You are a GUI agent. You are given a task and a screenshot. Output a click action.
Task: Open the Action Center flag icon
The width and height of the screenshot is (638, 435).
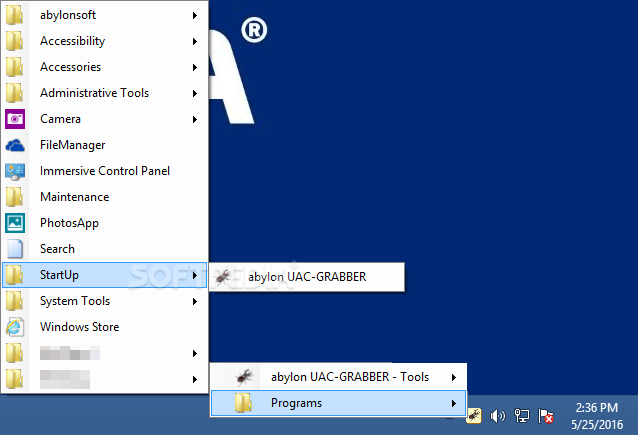[546, 416]
